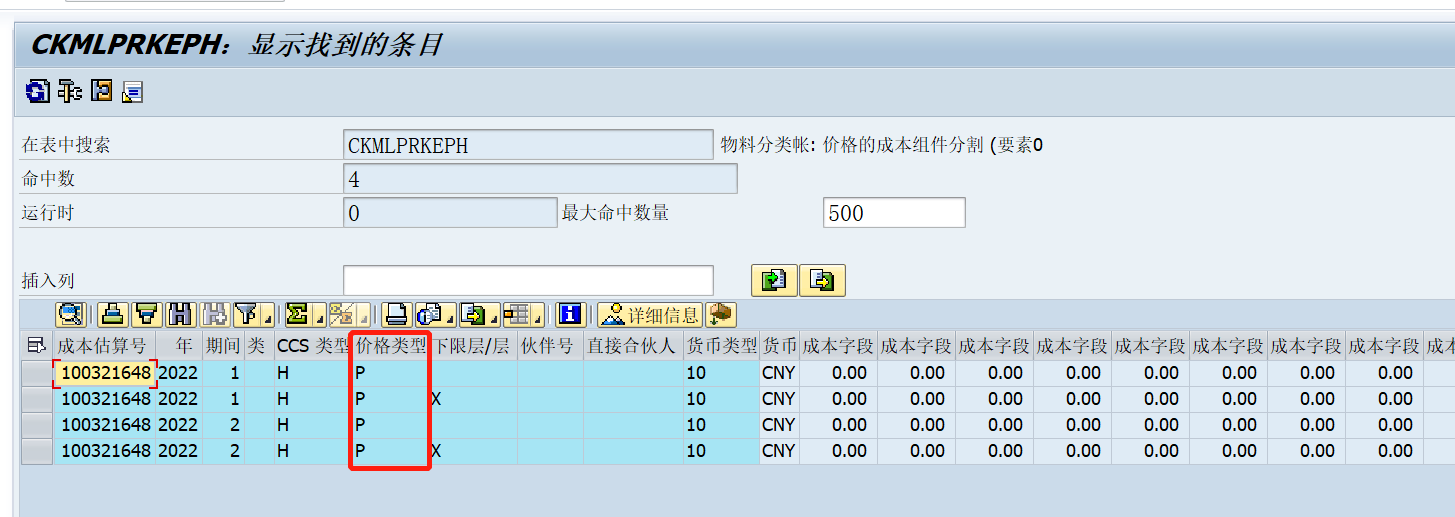Click the Views icon in the grid toolbar
Viewport: 1455px width, 517px height.
click(x=429, y=315)
